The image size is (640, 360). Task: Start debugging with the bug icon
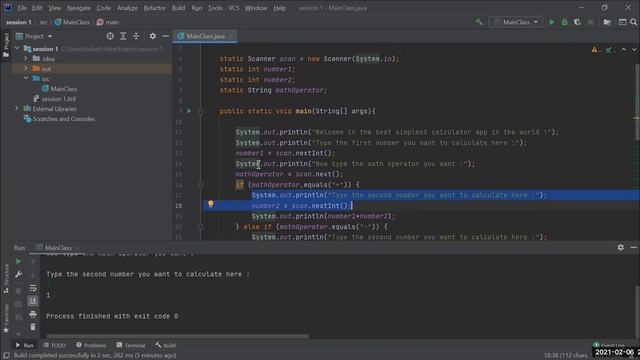[565, 22]
